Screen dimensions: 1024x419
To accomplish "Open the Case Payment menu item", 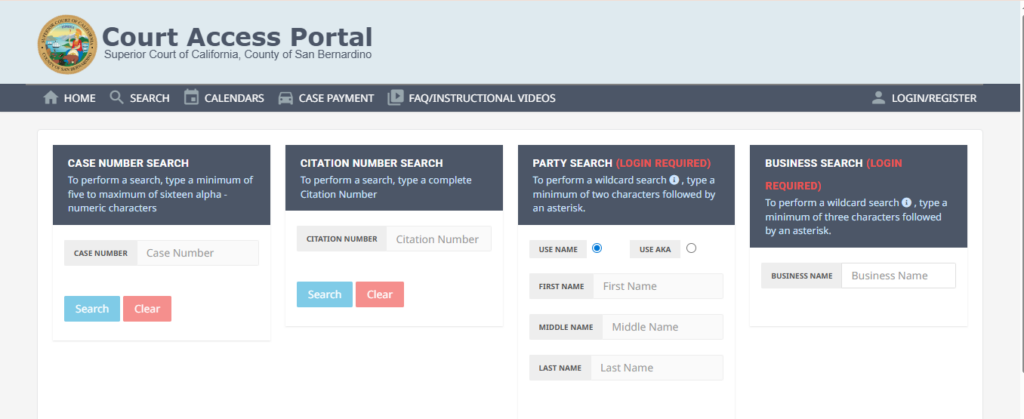I will click(336, 98).
